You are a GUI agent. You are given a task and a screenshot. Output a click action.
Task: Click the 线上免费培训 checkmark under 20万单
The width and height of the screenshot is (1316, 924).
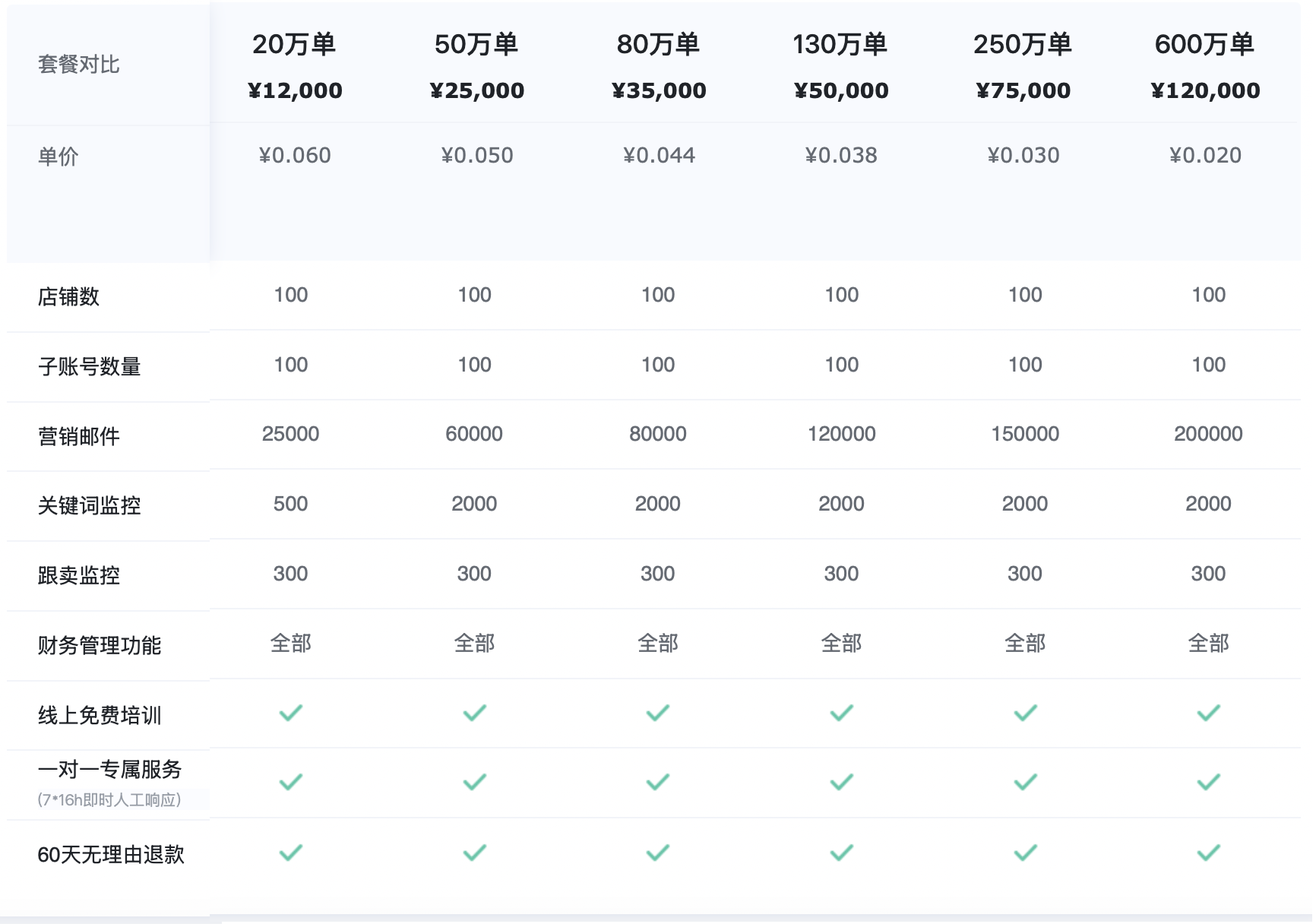point(290,713)
